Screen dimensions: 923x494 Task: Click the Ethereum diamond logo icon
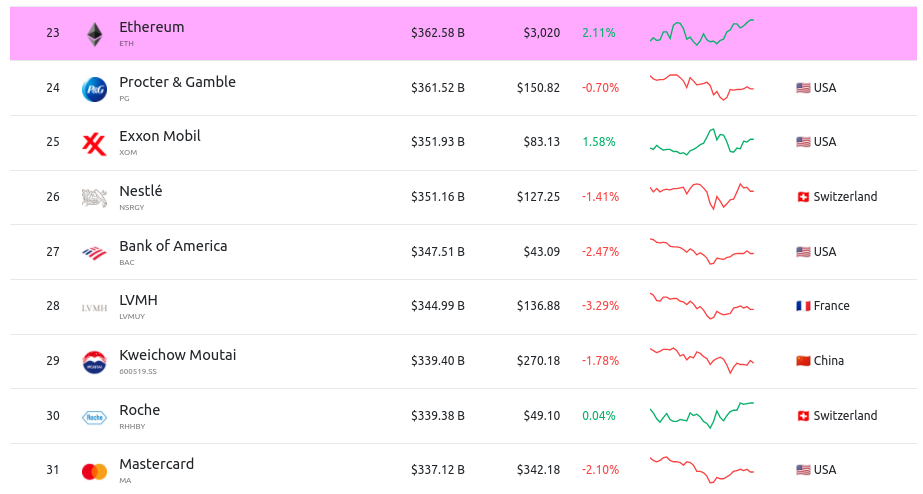[94, 34]
